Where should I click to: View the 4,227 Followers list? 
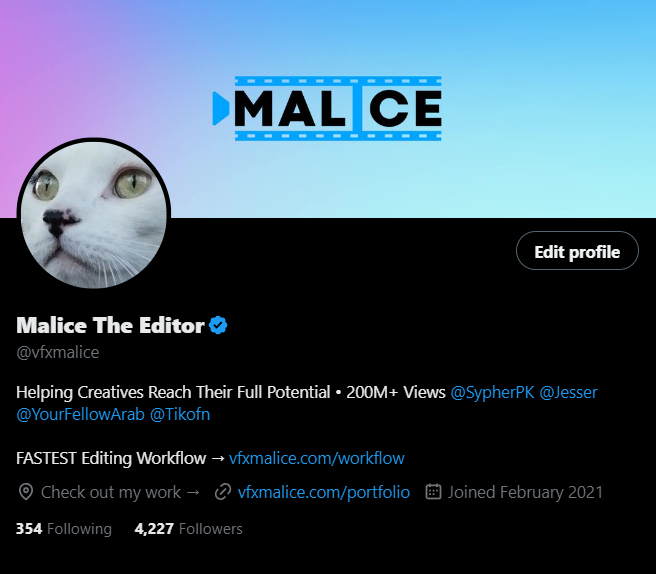click(188, 529)
